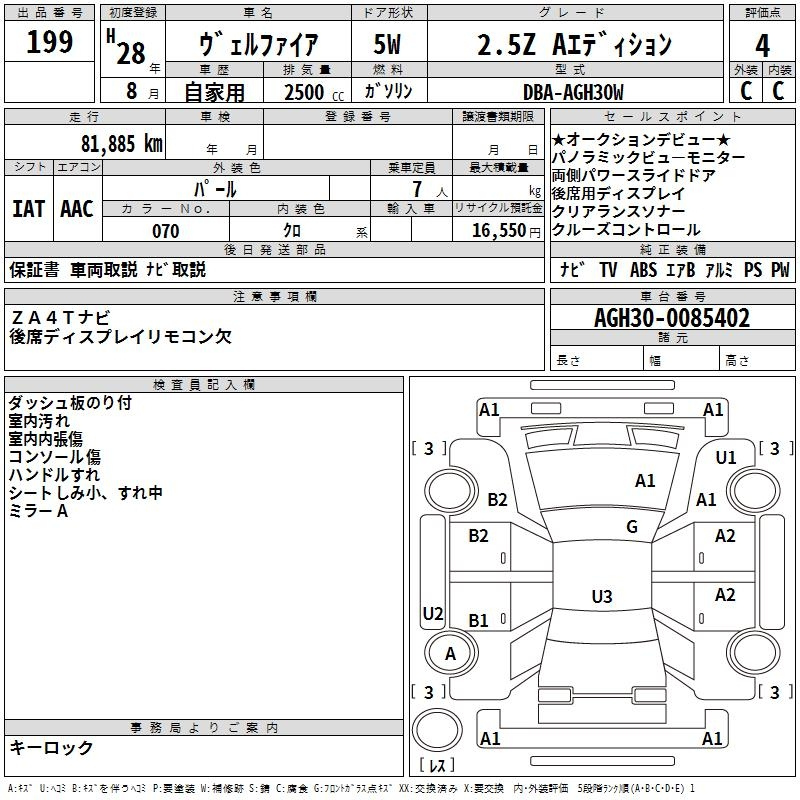Click the G mark on windshield diagram
This screenshot has width=800, height=800.
632,526
